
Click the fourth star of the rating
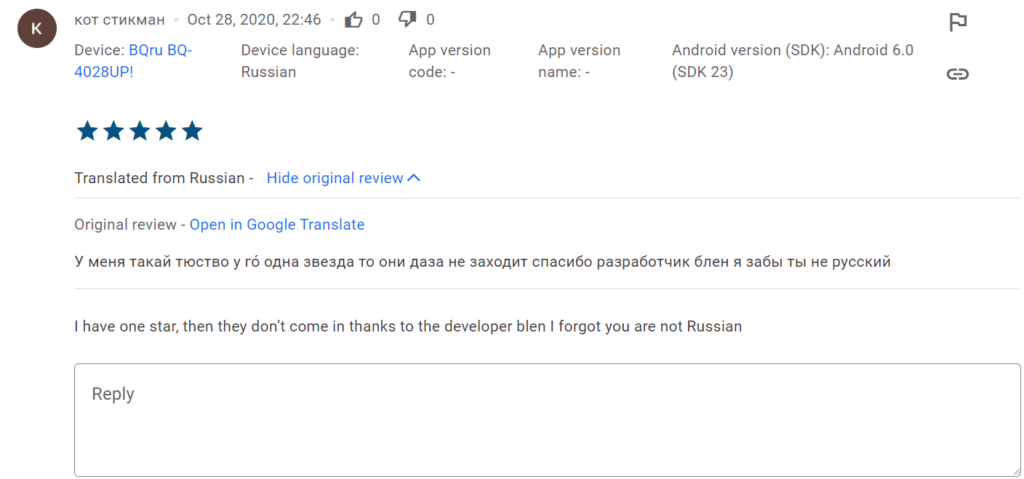point(166,131)
